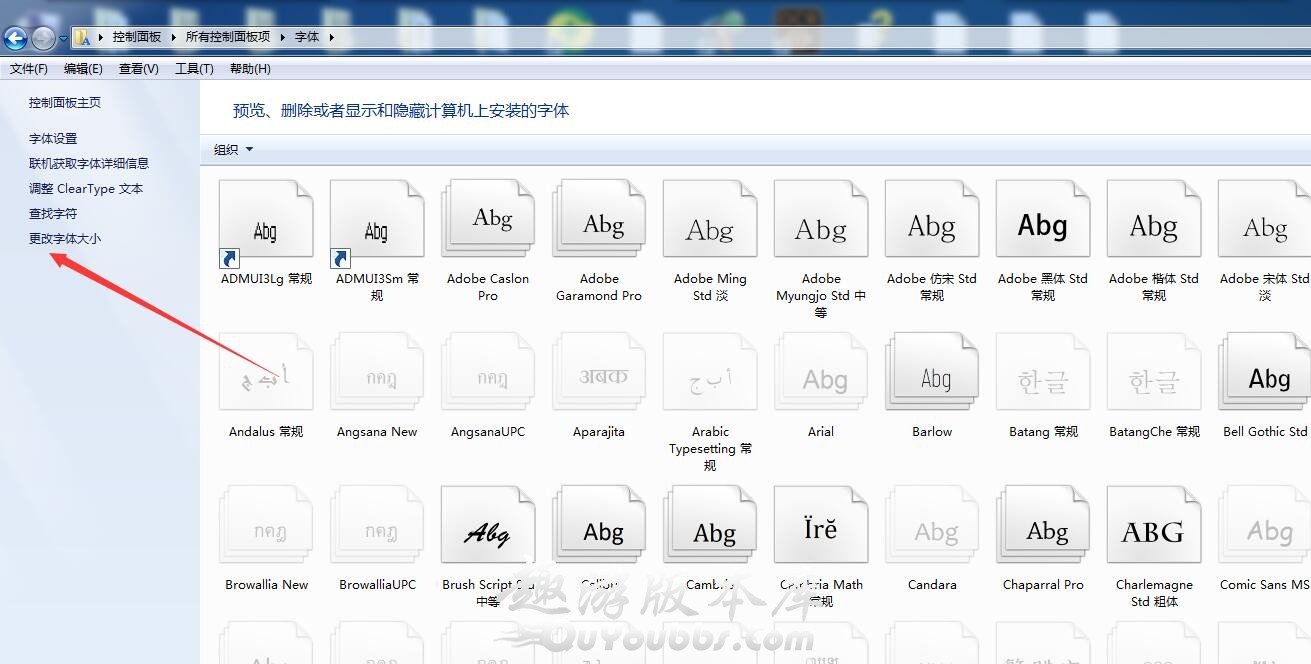Open the 组织 dropdown in the toolbar
Viewport: 1311px width, 664px height.
(x=234, y=150)
